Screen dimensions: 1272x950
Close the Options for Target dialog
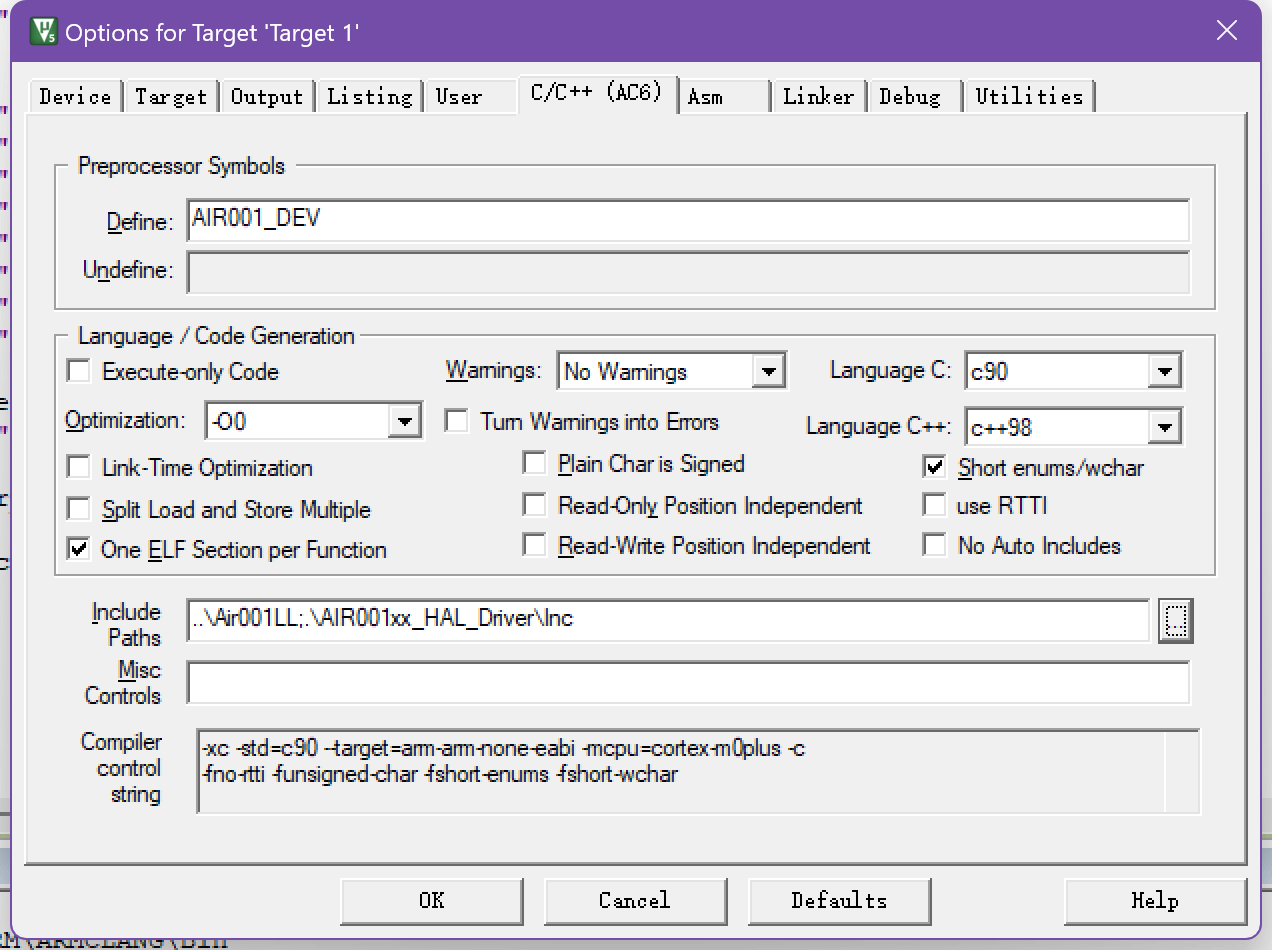[x=1226, y=31]
